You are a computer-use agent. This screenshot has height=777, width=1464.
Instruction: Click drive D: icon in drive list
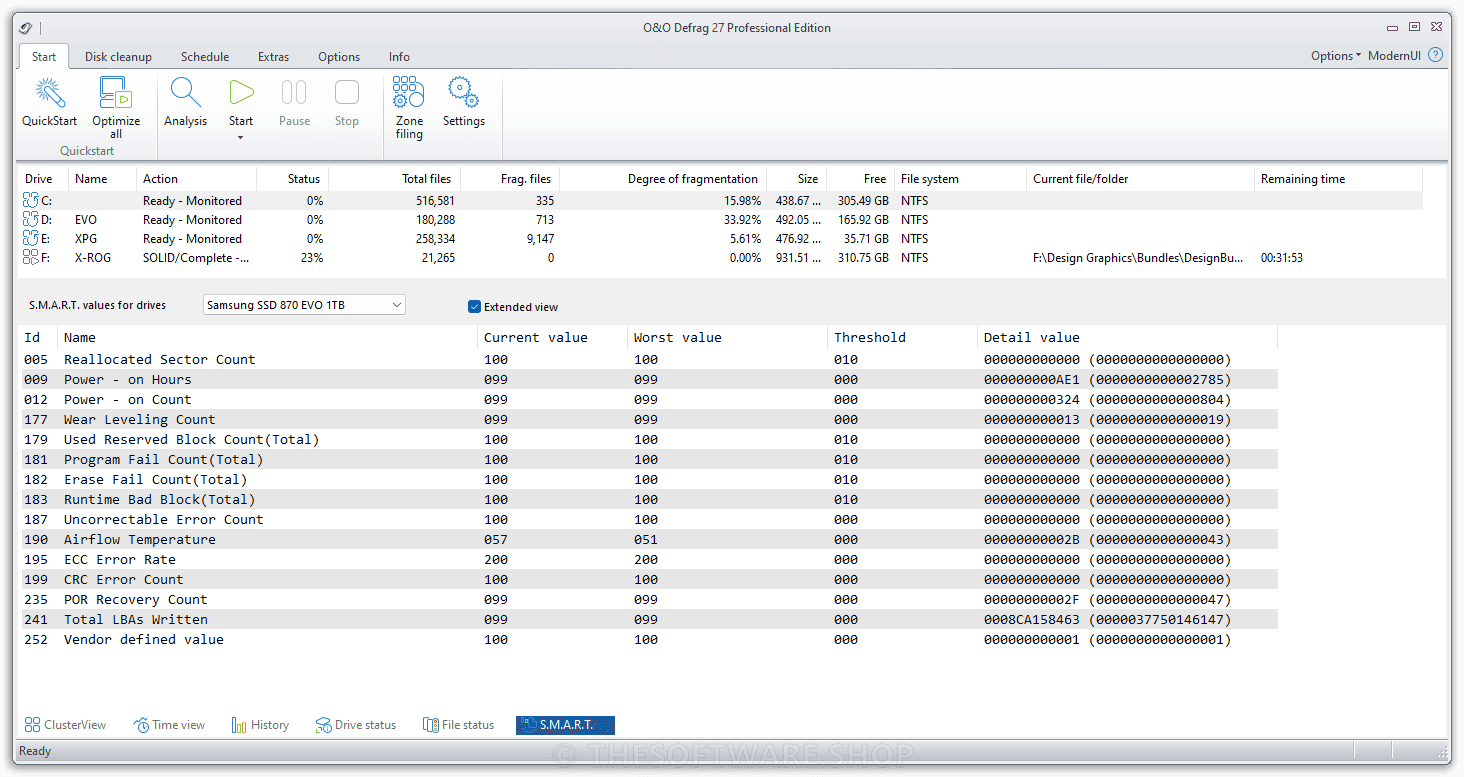31,220
